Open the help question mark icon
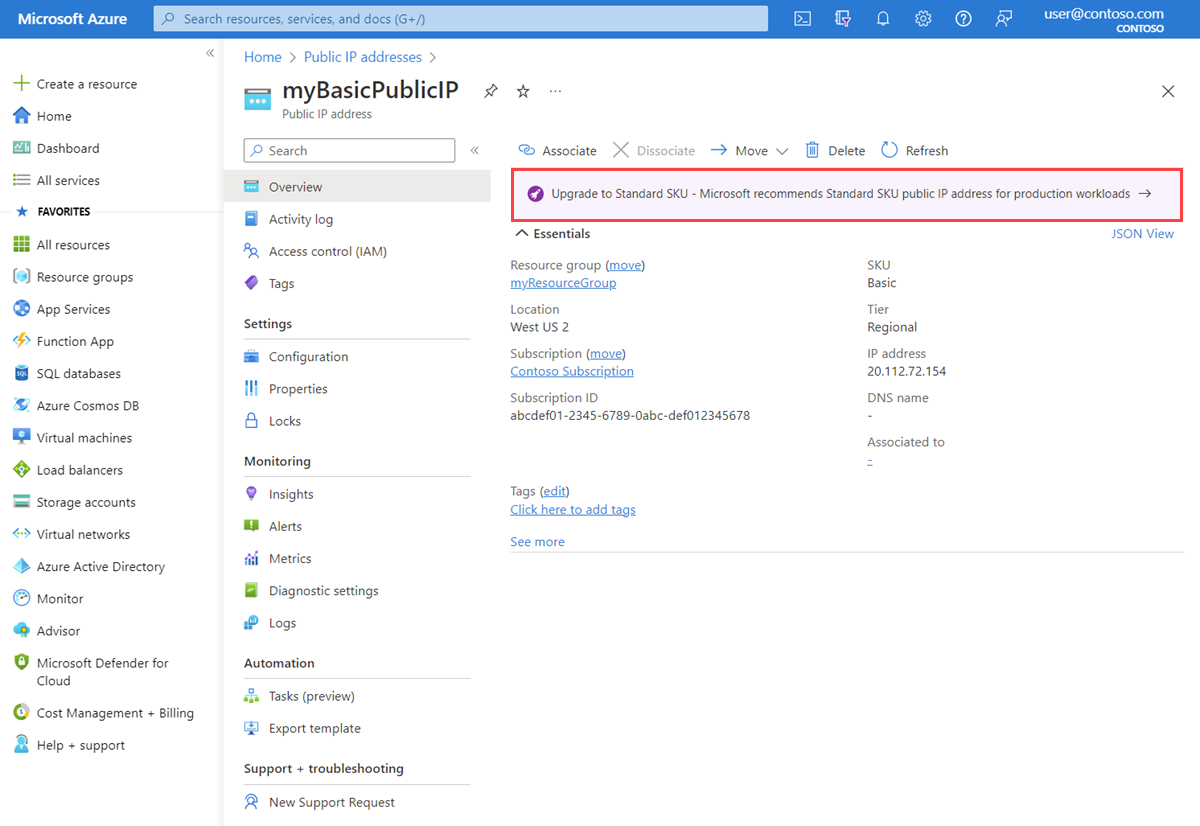The image size is (1200, 826). click(963, 19)
